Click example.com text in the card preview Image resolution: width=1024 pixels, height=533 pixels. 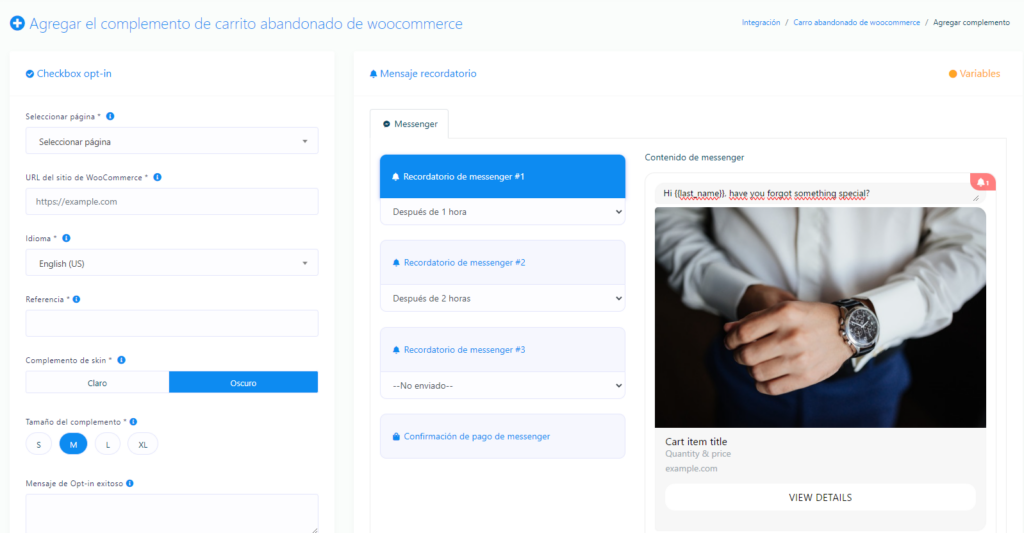point(691,468)
